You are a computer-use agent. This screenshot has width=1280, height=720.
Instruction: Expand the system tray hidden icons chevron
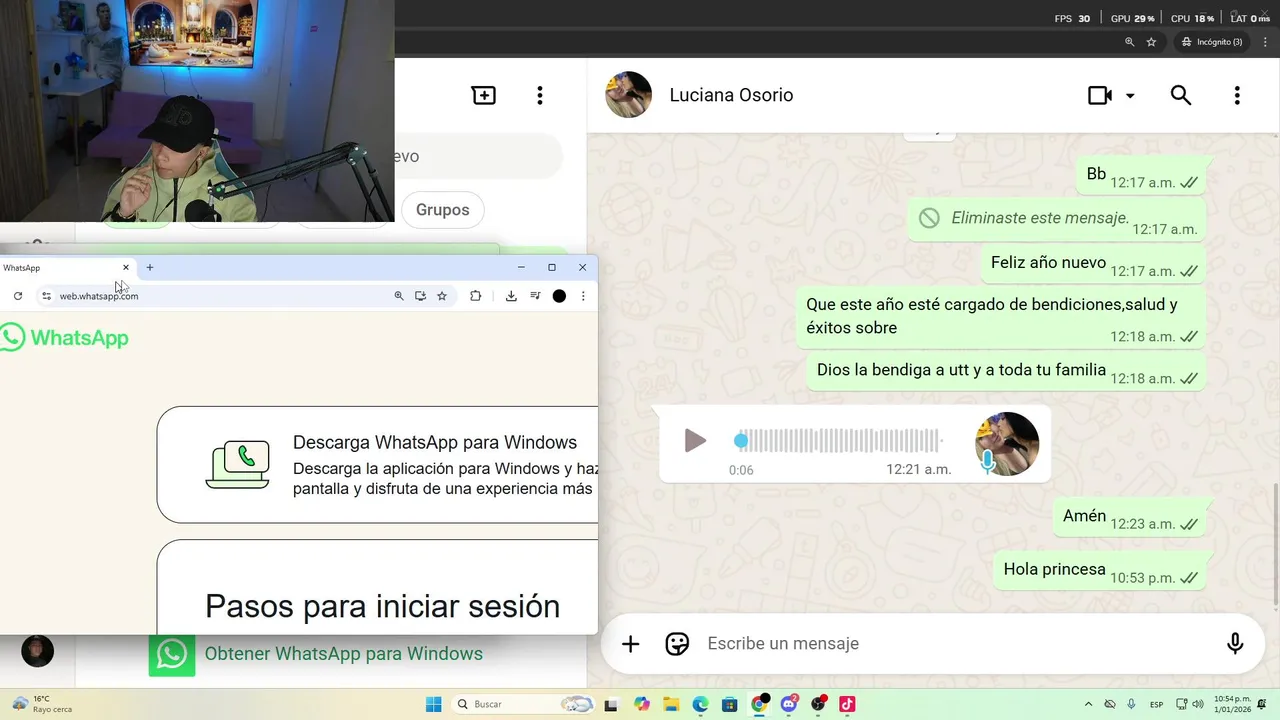[x=1088, y=704]
